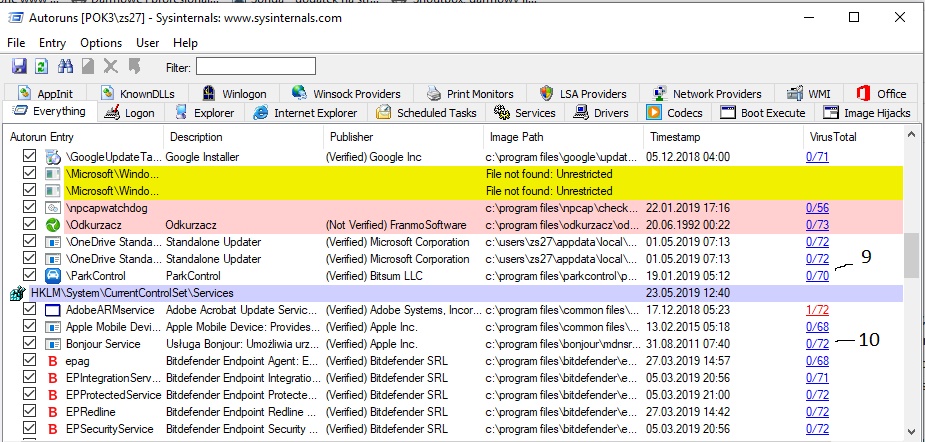The width and height of the screenshot is (925, 442).
Task: Toggle the ParkControl checkbox
Action: (x=29, y=276)
